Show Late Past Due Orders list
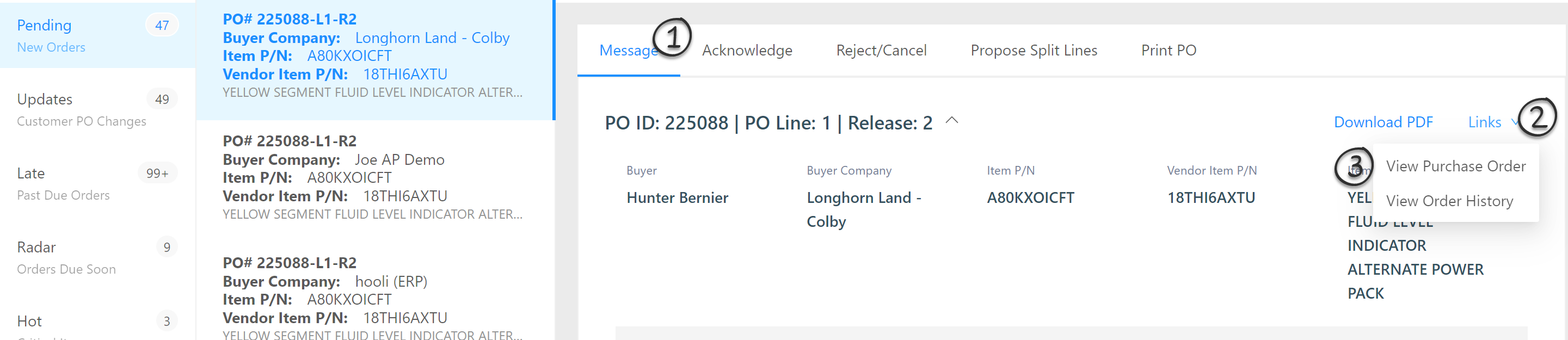The image size is (1568, 340). click(x=97, y=184)
